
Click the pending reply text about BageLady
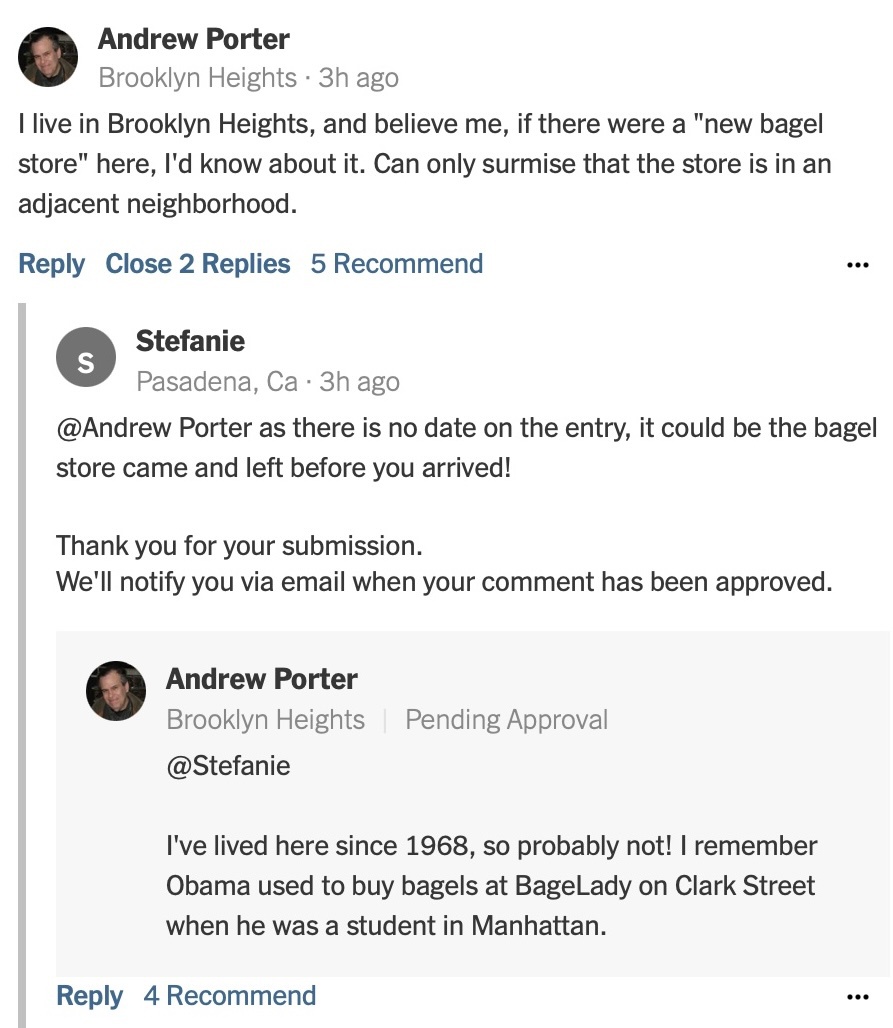[490, 886]
